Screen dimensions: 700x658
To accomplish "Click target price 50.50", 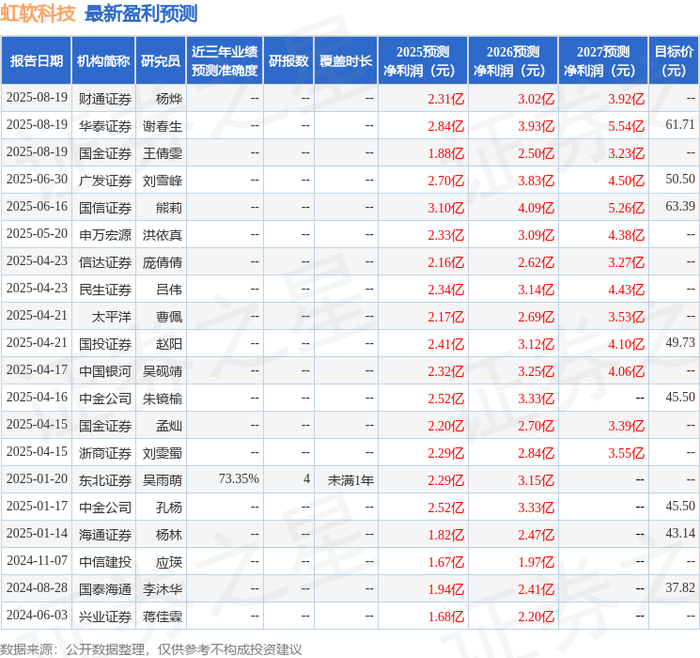I will (680, 179).
